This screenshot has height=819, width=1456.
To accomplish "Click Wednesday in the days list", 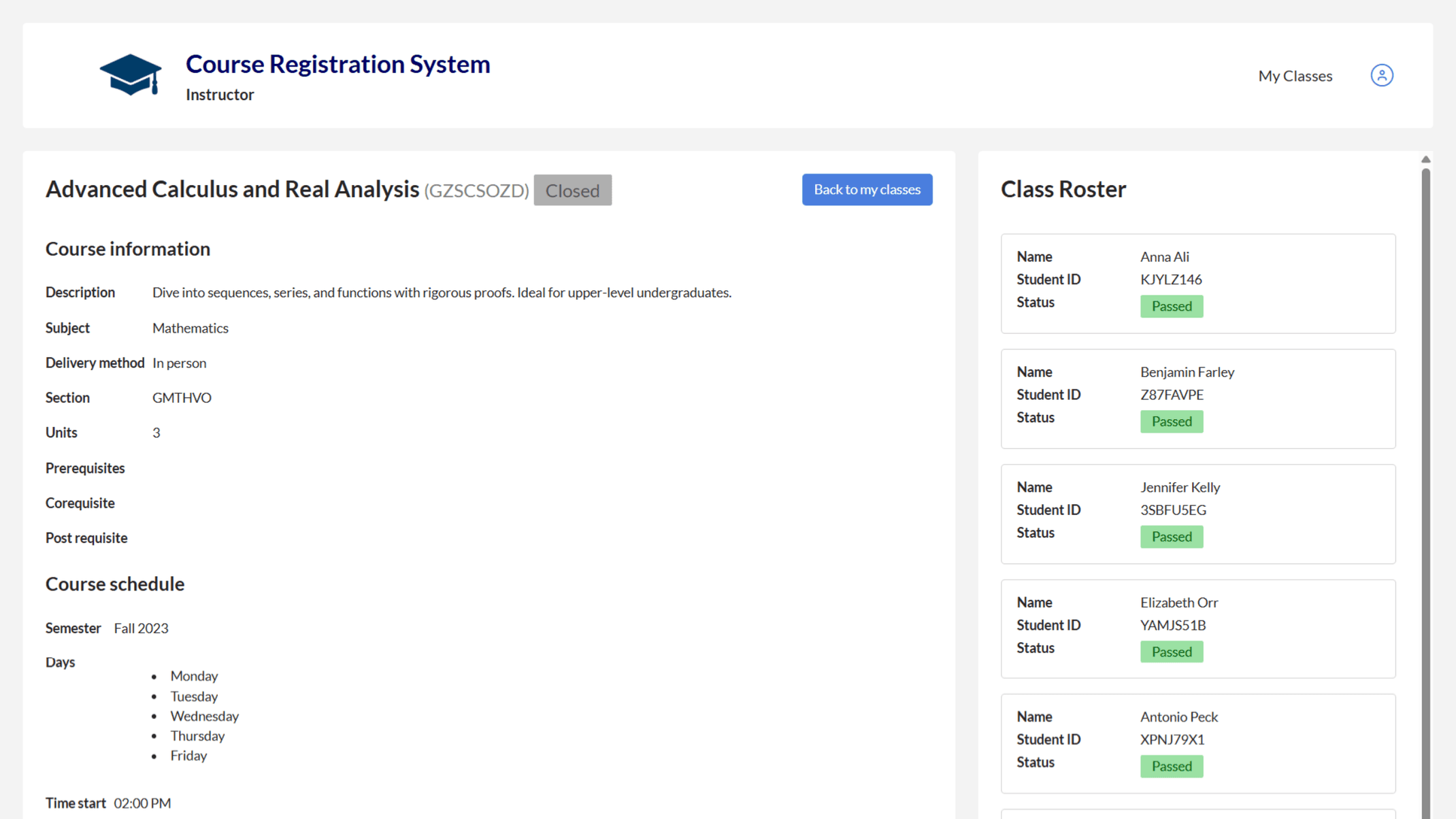I will tap(204, 716).
